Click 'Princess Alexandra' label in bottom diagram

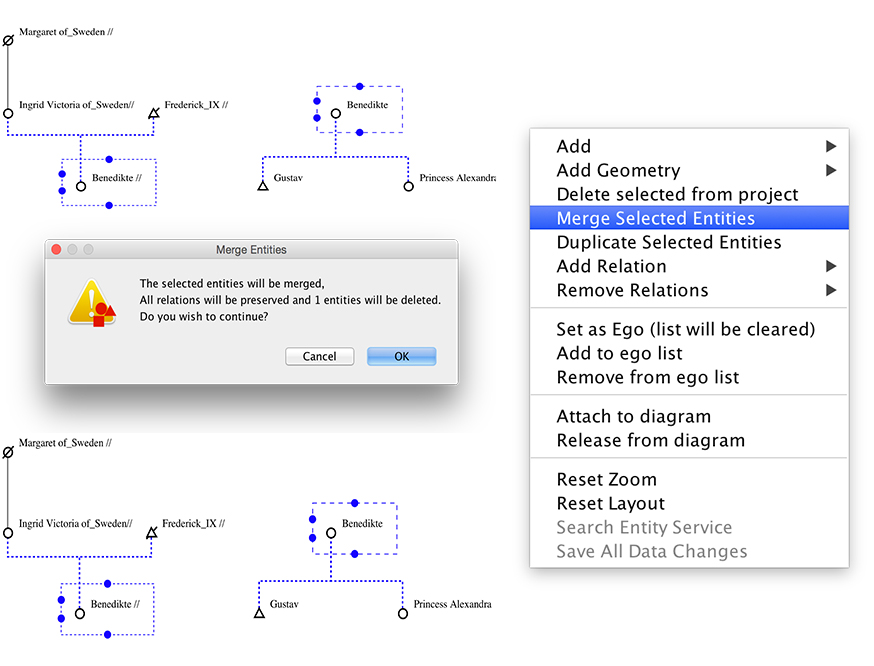click(x=453, y=604)
